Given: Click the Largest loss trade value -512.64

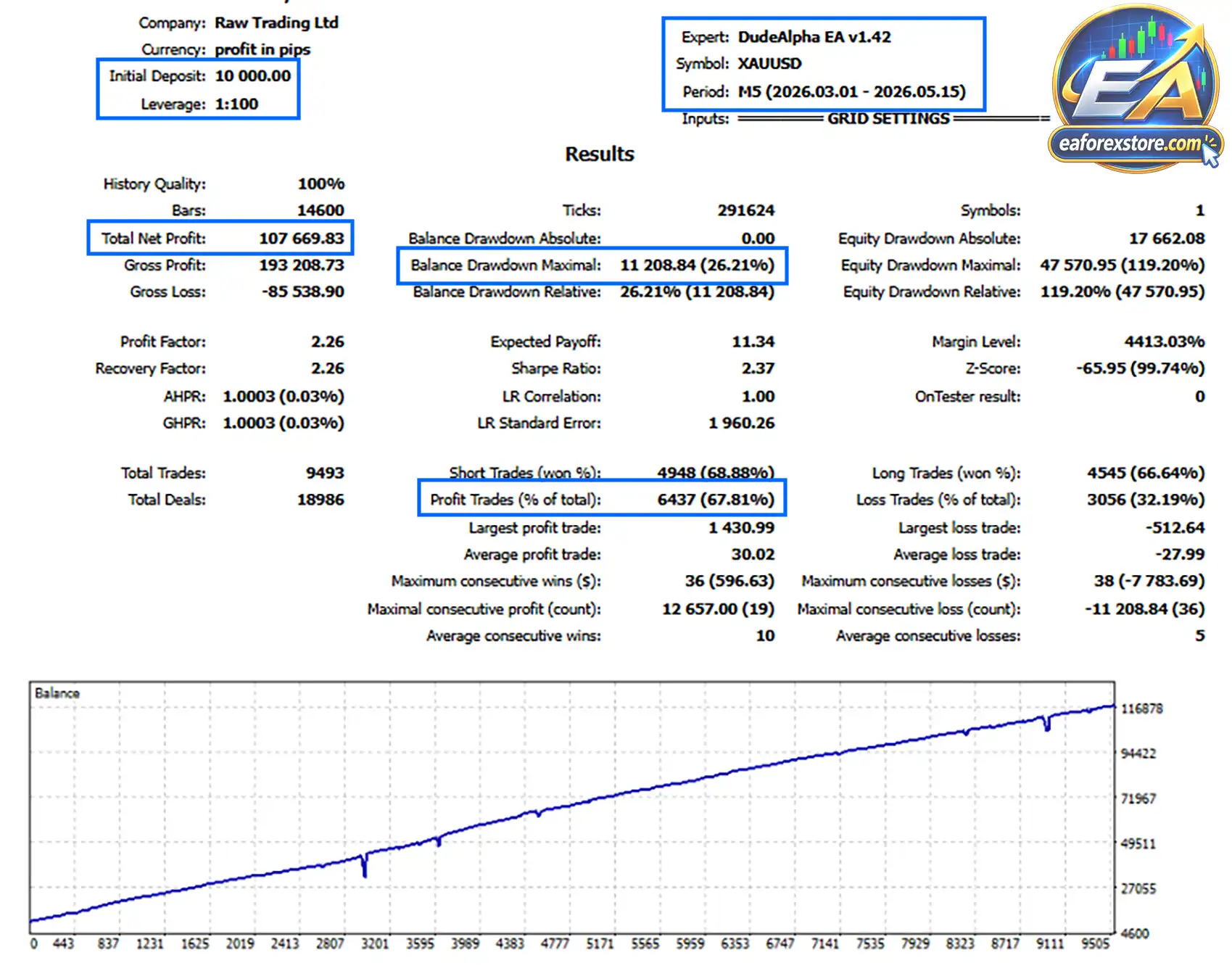Looking at the screenshot, I should coord(1175,527).
